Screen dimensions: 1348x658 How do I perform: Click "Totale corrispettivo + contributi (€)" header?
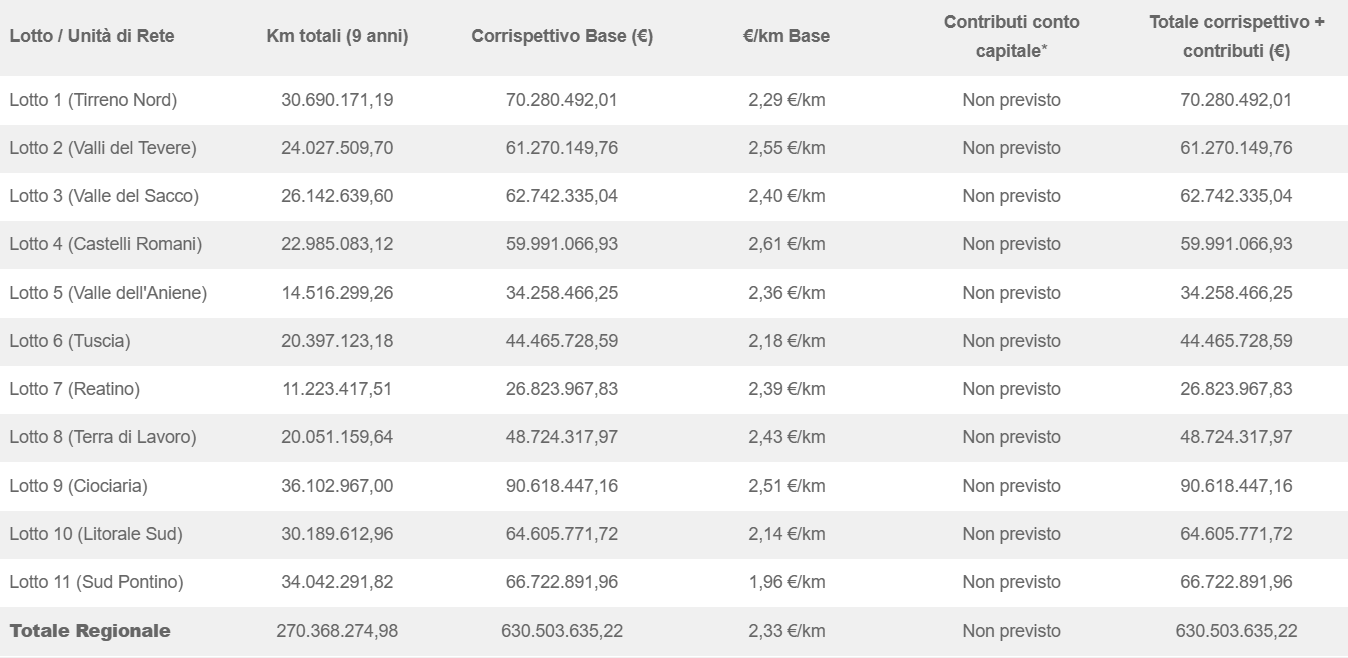click(x=1236, y=36)
